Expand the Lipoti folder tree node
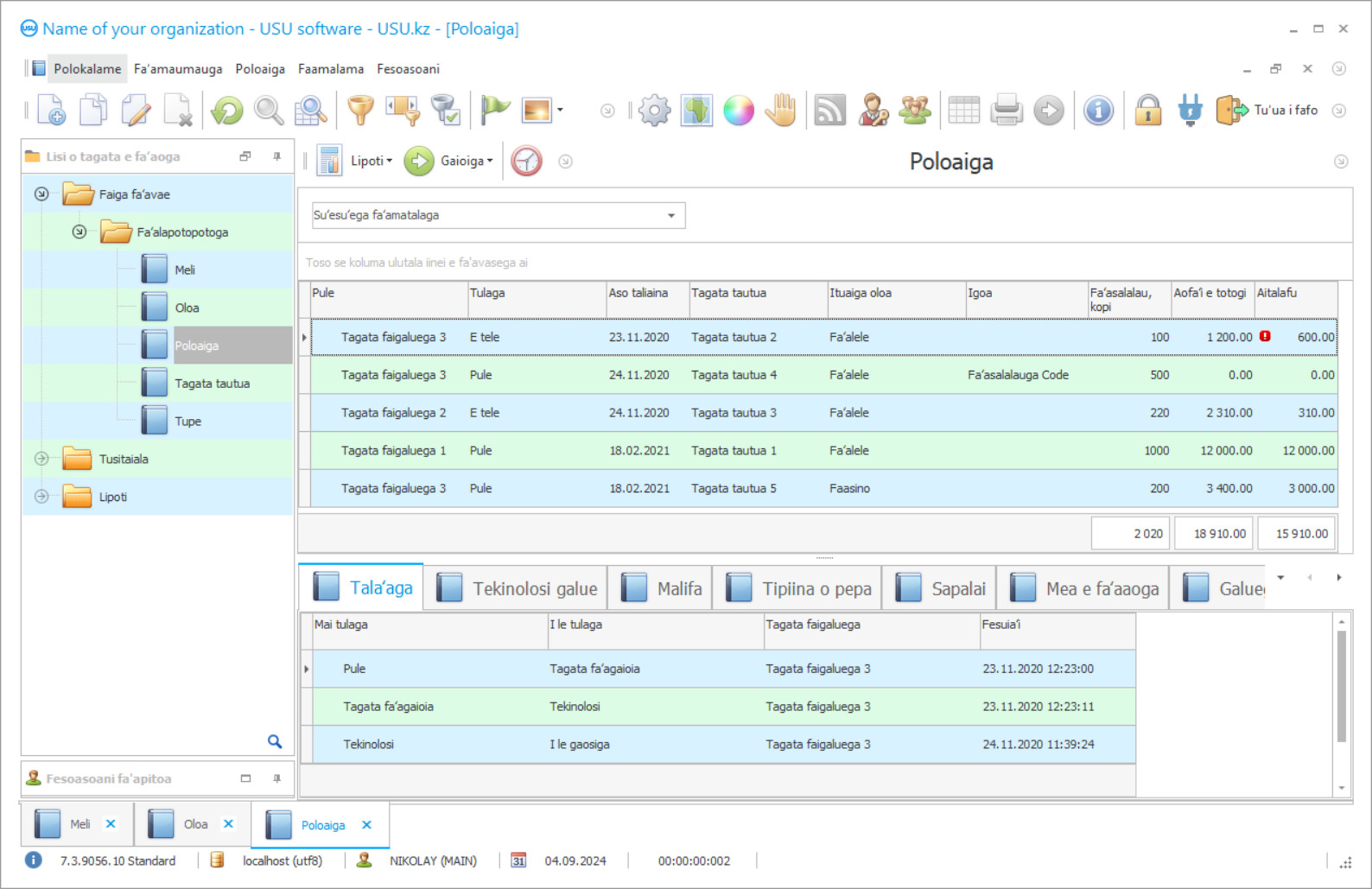This screenshot has height=889, width=1372. [x=41, y=497]
